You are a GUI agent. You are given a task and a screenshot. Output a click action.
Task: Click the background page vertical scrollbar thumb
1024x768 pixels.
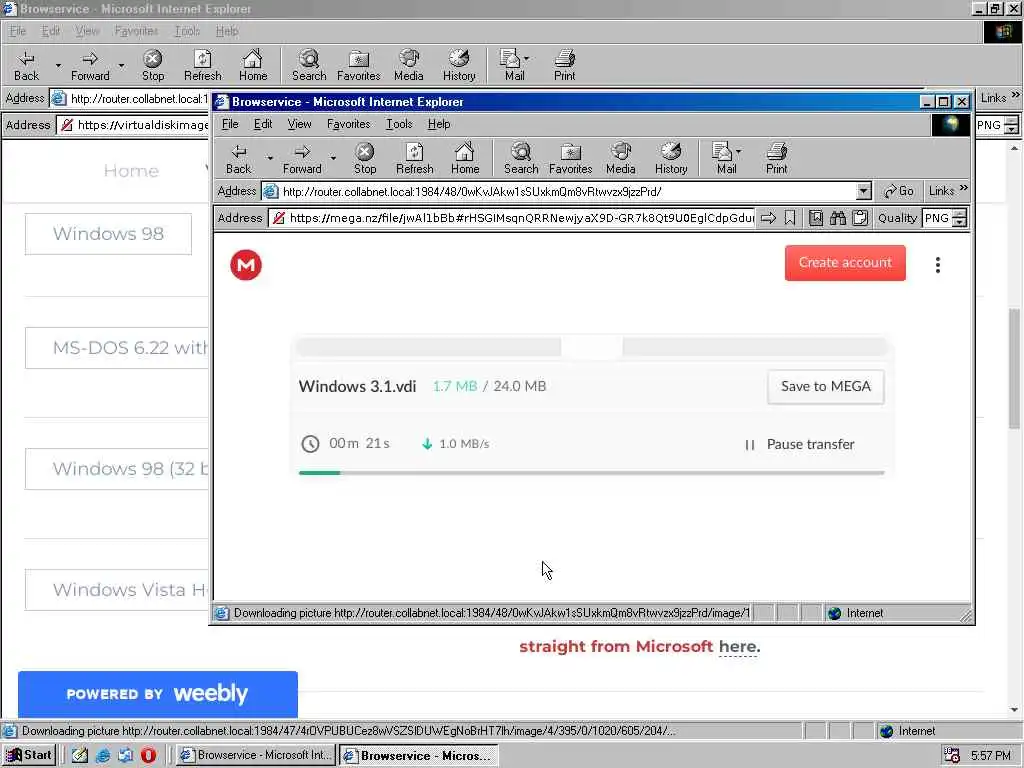tap(1014, 369)
